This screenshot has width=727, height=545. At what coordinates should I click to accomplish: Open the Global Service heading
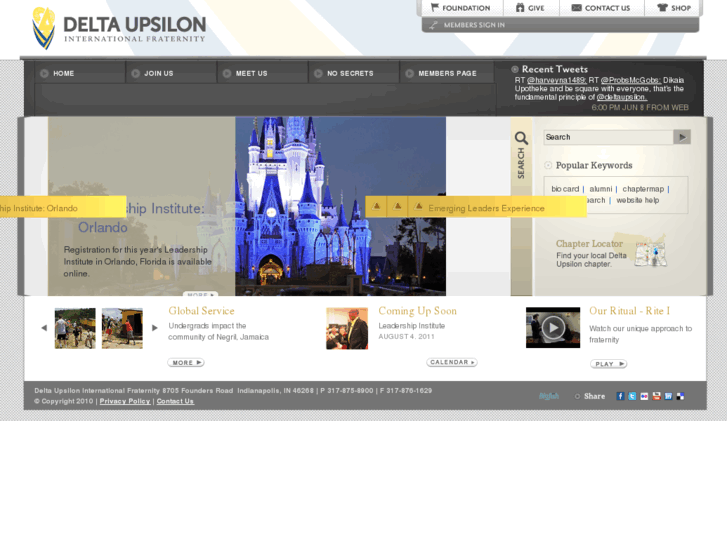click(x=202, y=311)
